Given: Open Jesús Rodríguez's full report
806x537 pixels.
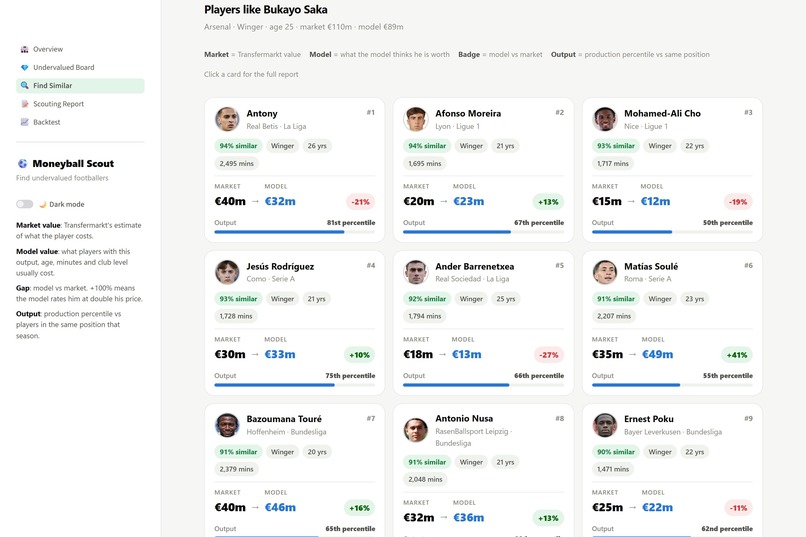Looking at the screenshot, I should click(x=280, y=267).
